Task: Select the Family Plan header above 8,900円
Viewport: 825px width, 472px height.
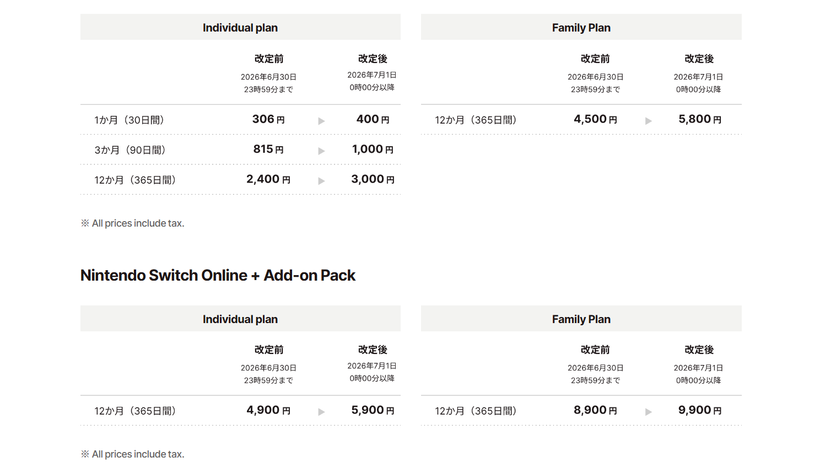Action: coord(581,319)
